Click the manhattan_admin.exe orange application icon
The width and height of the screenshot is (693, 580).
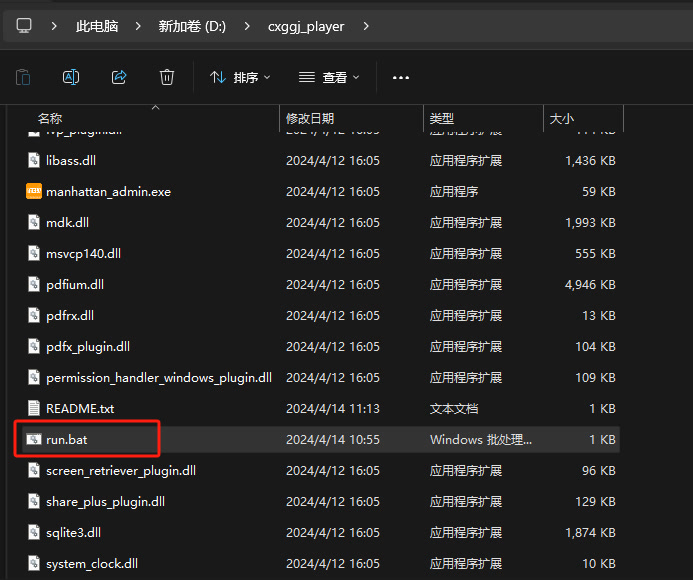coord(34,191)
